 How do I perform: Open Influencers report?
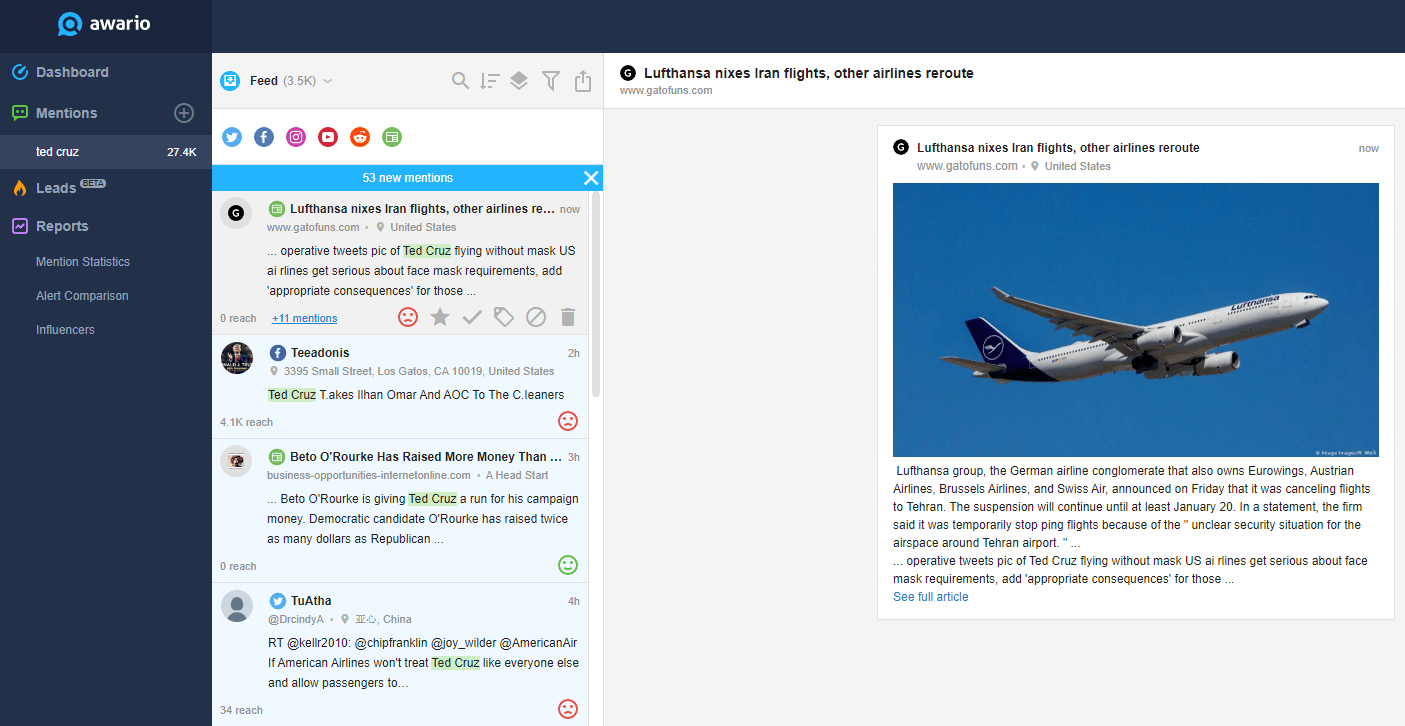[x=65, y=330]
